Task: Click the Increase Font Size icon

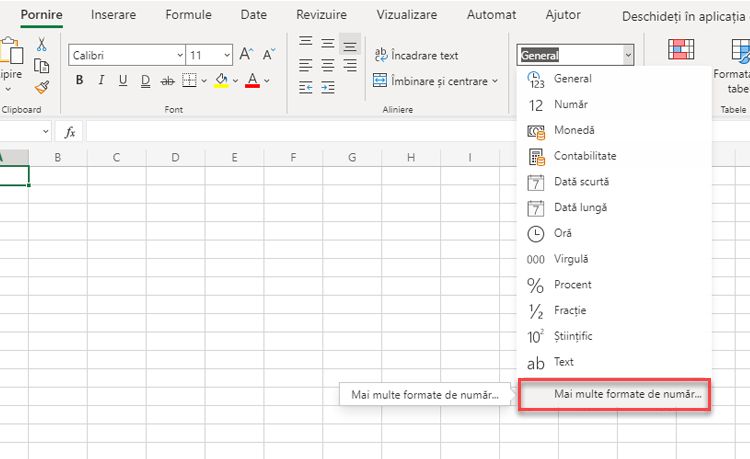Action: (x=246, y=54)
